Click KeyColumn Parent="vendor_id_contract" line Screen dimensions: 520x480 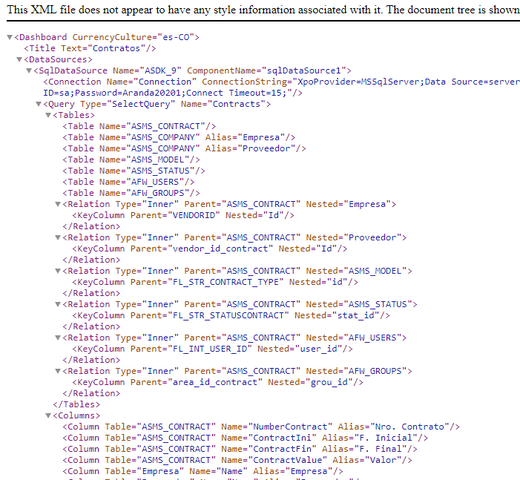pyautogui.click(x=210, y=249)
